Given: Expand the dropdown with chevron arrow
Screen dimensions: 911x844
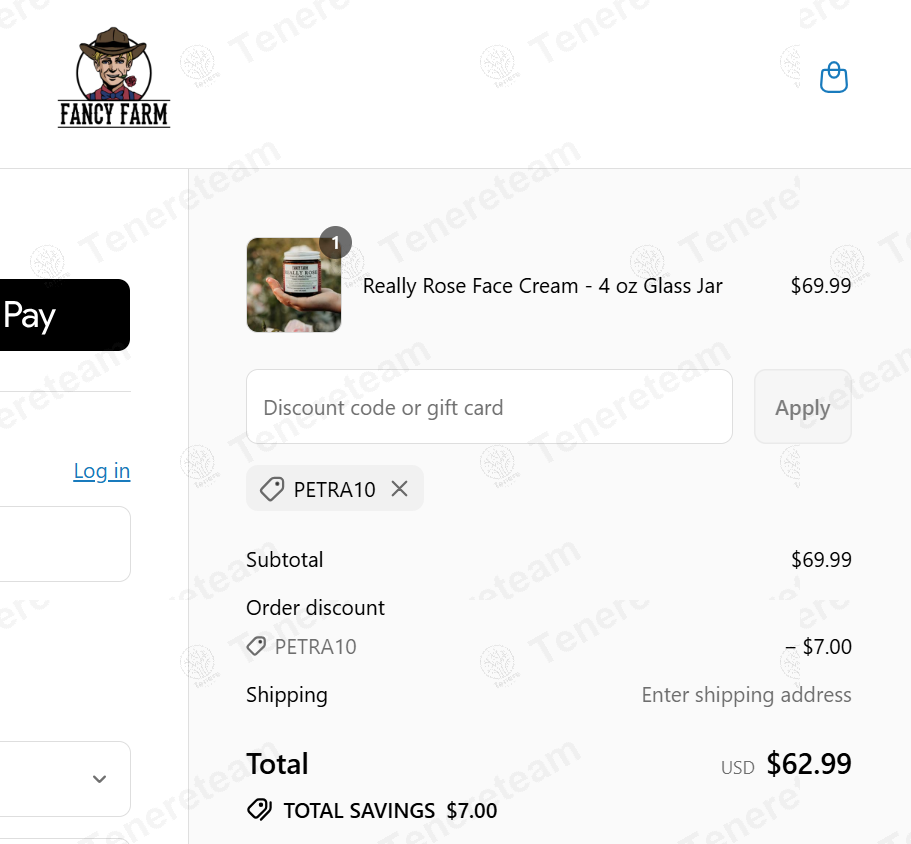Looking at the screenshot, I should (x=99, y=779).
